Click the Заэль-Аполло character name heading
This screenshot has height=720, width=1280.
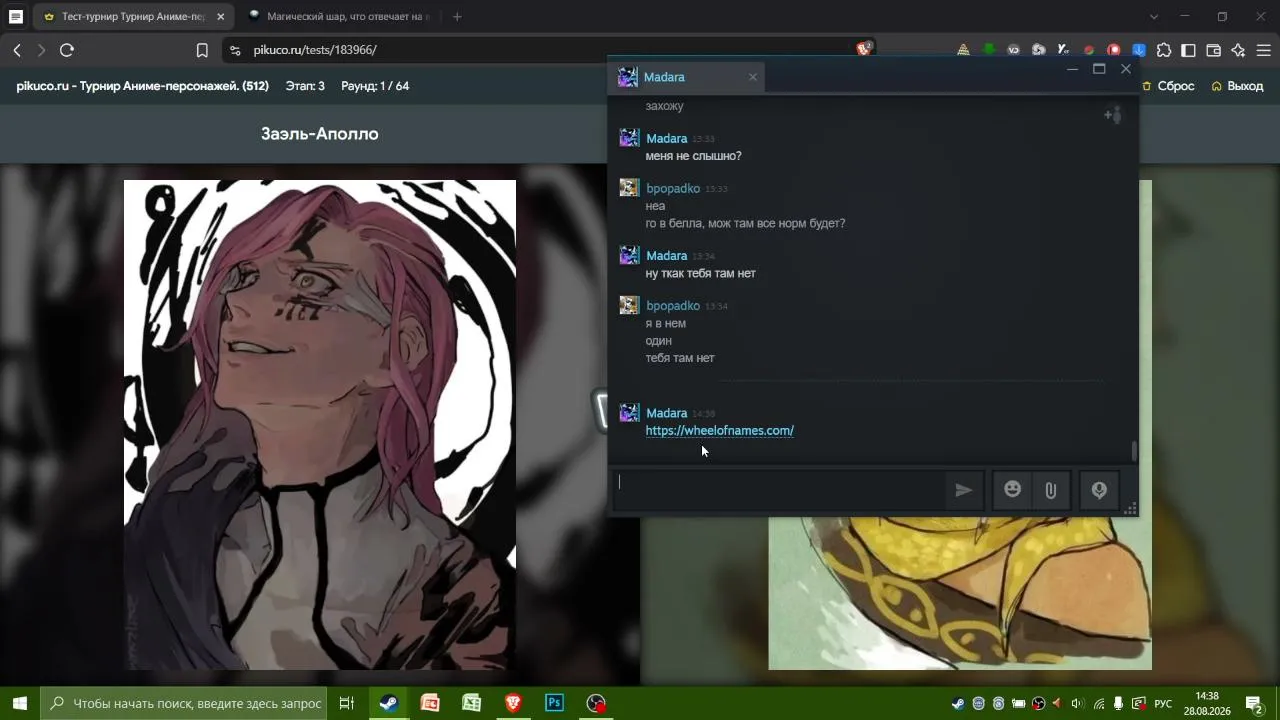[x=320, y=134]
